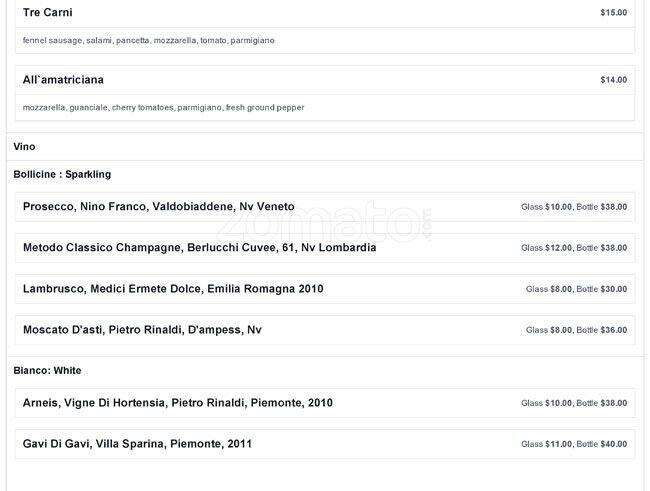Choose the Lambrusco, Medici Ermete Dolce wine
Image resolution: width=650 pixels, height=491 pixels.
173,289
